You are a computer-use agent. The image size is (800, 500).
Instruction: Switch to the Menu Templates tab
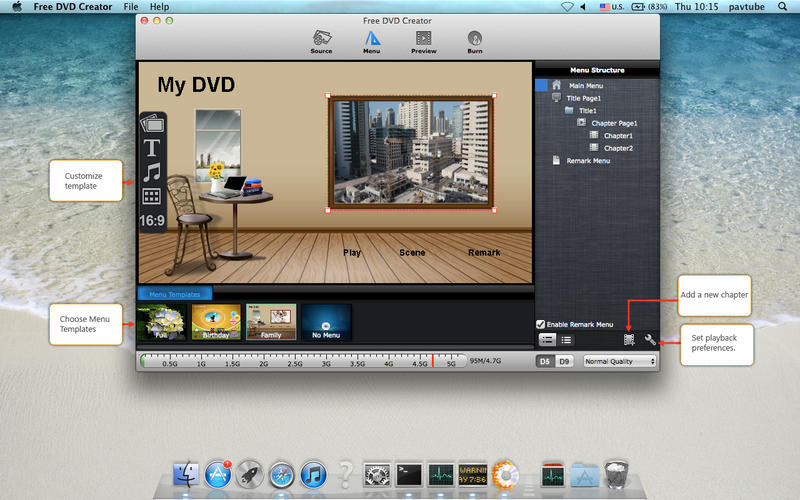tap(175, 294)
